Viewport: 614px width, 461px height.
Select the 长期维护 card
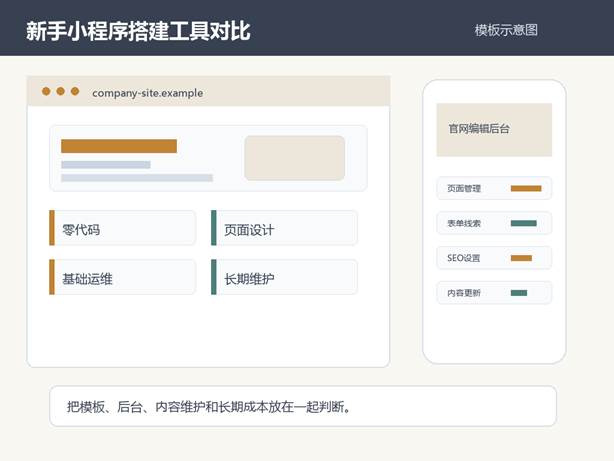pyautogui.click(x=284, y=277)
